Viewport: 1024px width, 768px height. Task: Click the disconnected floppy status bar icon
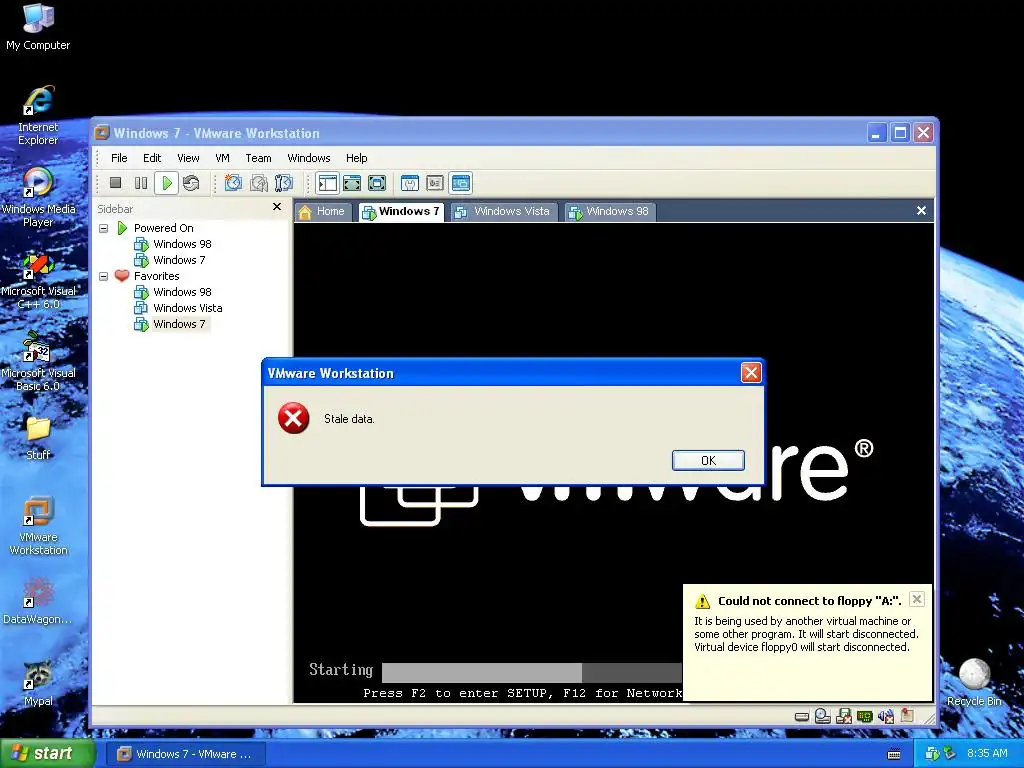[x=844, y=716]
